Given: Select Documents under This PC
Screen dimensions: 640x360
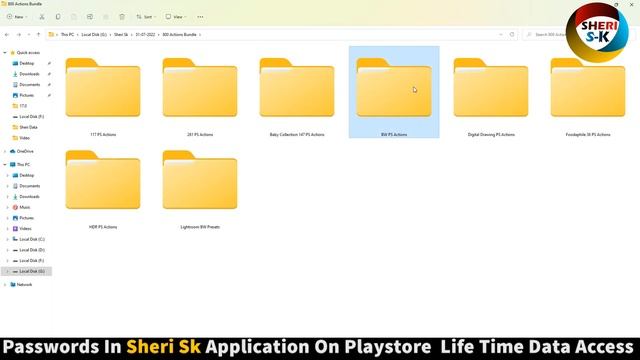Looking at the screenshot, I should tap(29, 186).
